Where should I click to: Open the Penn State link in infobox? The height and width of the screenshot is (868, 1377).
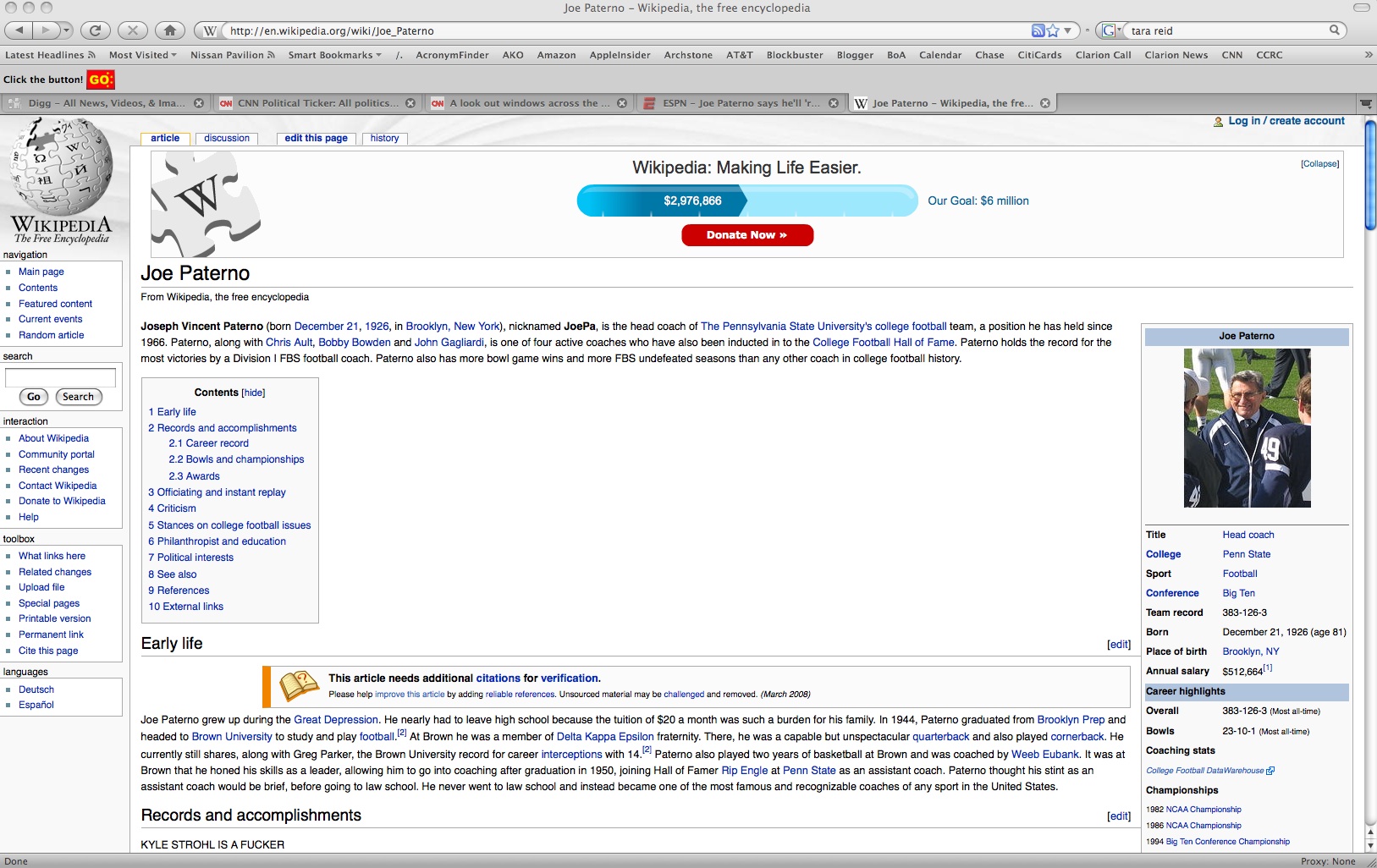(1246, 554)
